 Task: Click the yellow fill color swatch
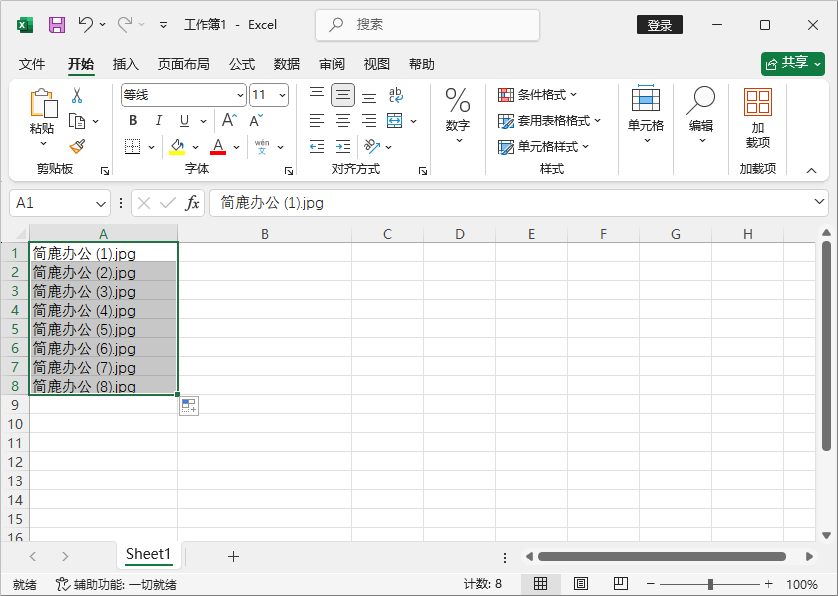[177, 147]
